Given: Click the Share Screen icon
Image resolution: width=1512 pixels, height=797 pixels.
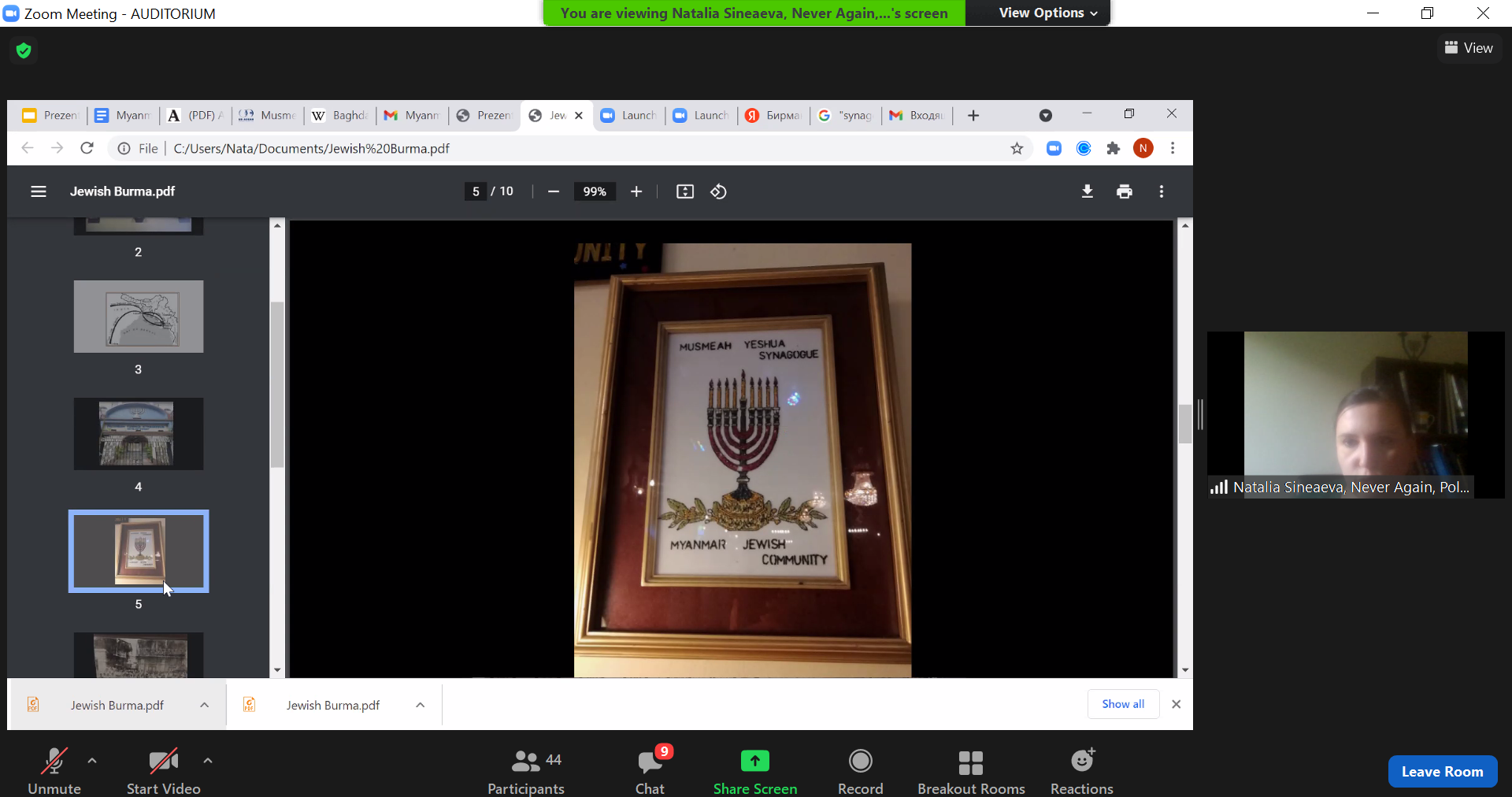Looking at the screenshot, I should click(754, 761).
